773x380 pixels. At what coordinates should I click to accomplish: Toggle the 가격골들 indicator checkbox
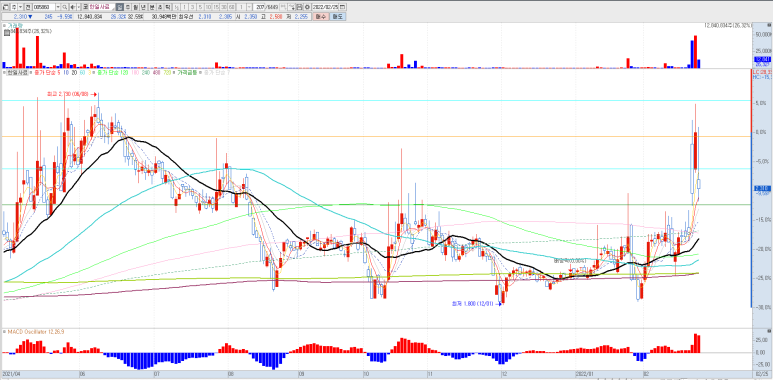[174, 72]
